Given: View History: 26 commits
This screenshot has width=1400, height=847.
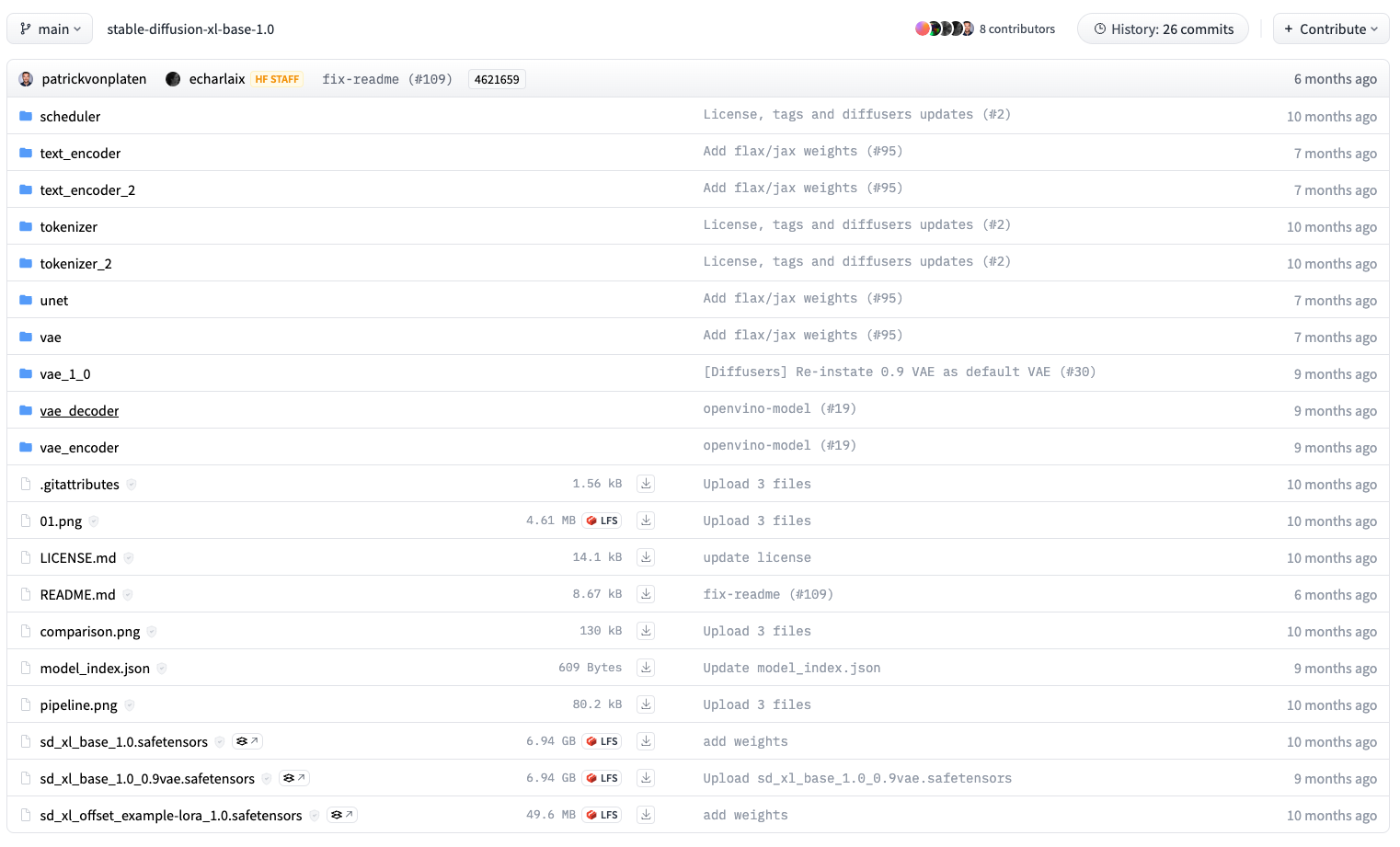Looking at the screenshot, I should click(1163, 29).
